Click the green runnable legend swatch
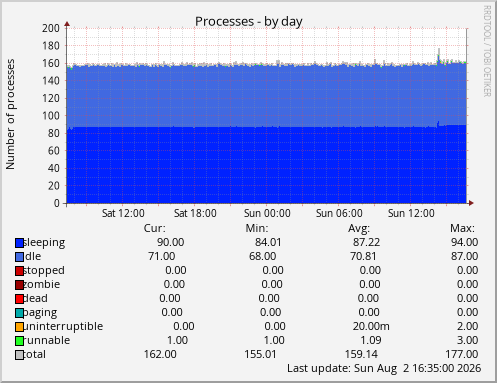 point(19,341)
